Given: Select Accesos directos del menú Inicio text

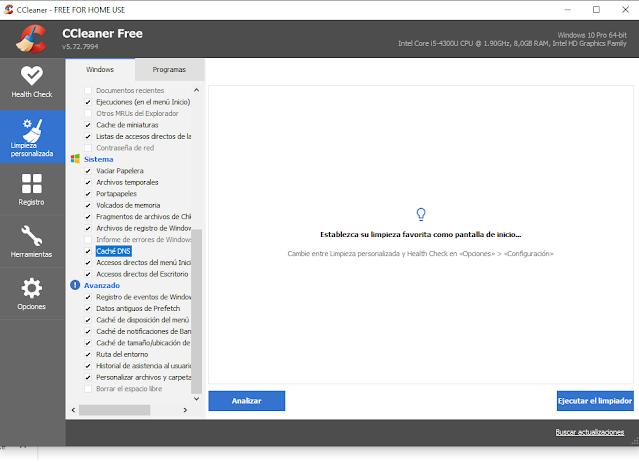Looking at the screenshot, I should tap(143, 262).
